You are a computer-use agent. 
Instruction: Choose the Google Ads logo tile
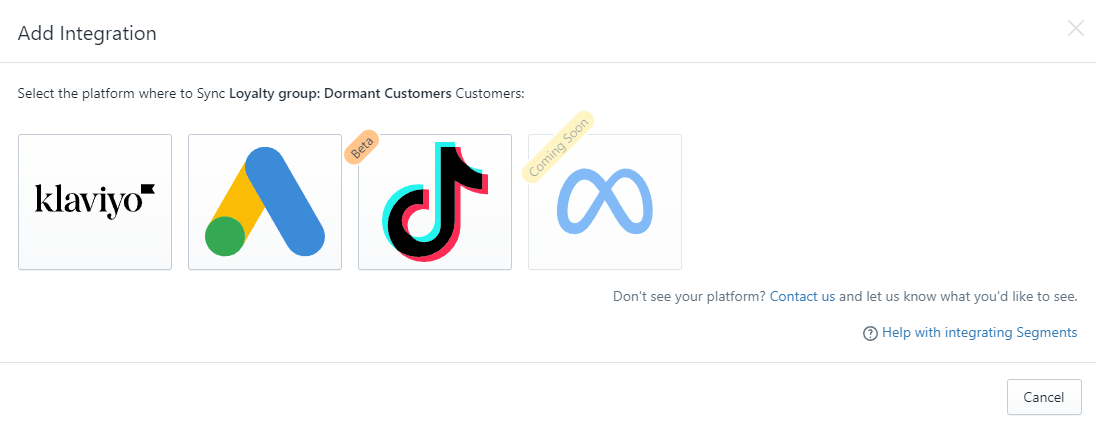point(265,202)
